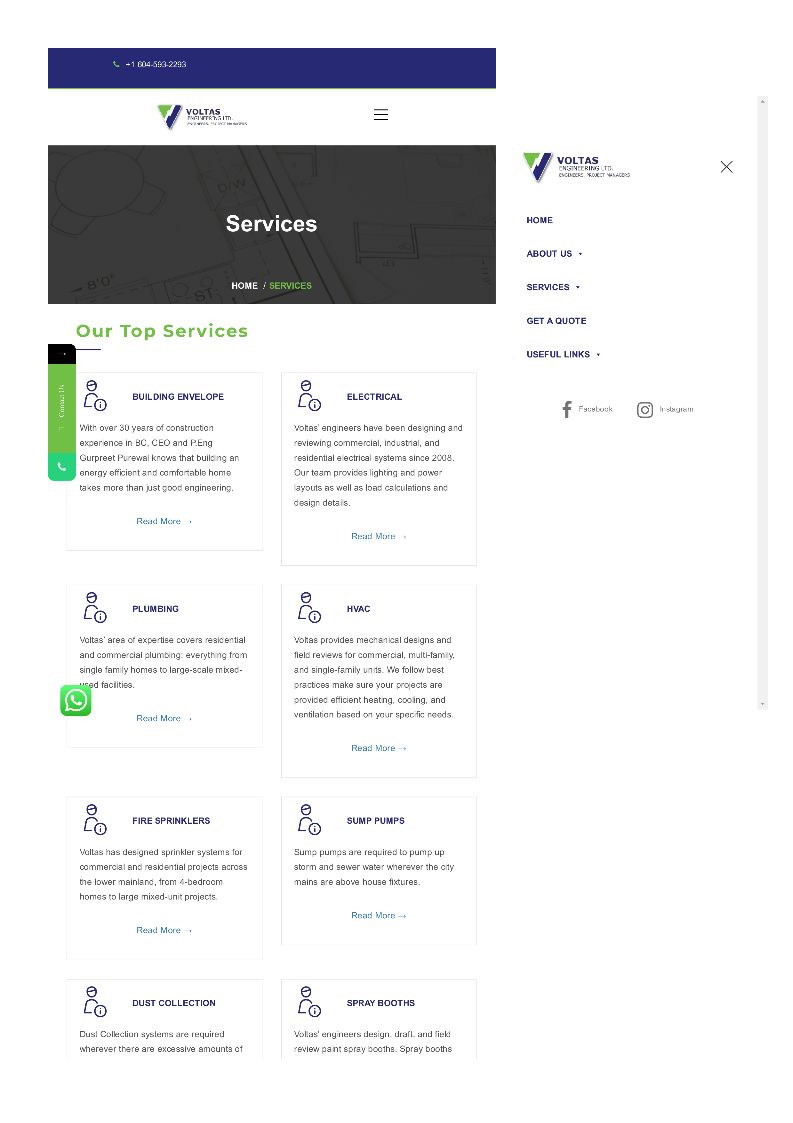Click the Building Envelope service icon
The width and height of the screenshot is (793, 1123).
tap(95, 396)
